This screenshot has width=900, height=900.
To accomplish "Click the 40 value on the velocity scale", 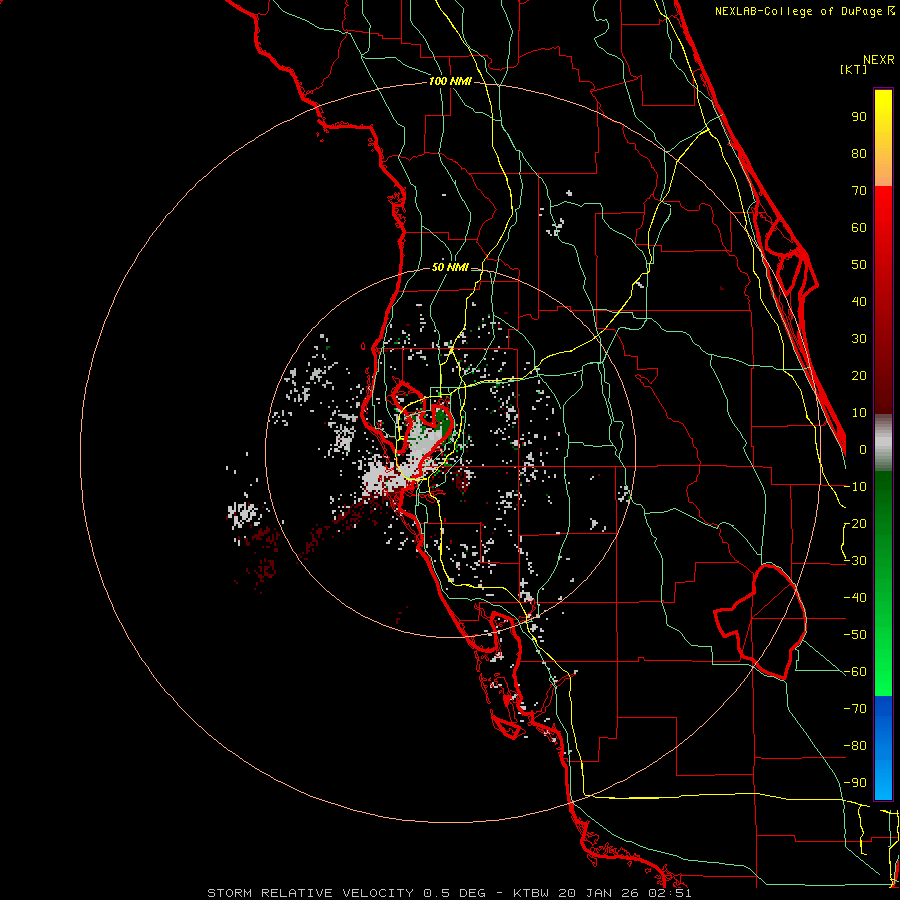I will click(859, 302).
